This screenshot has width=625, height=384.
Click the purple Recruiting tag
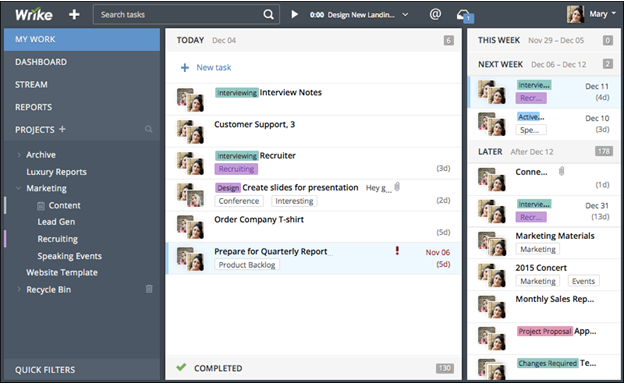[x=236, y=169]
